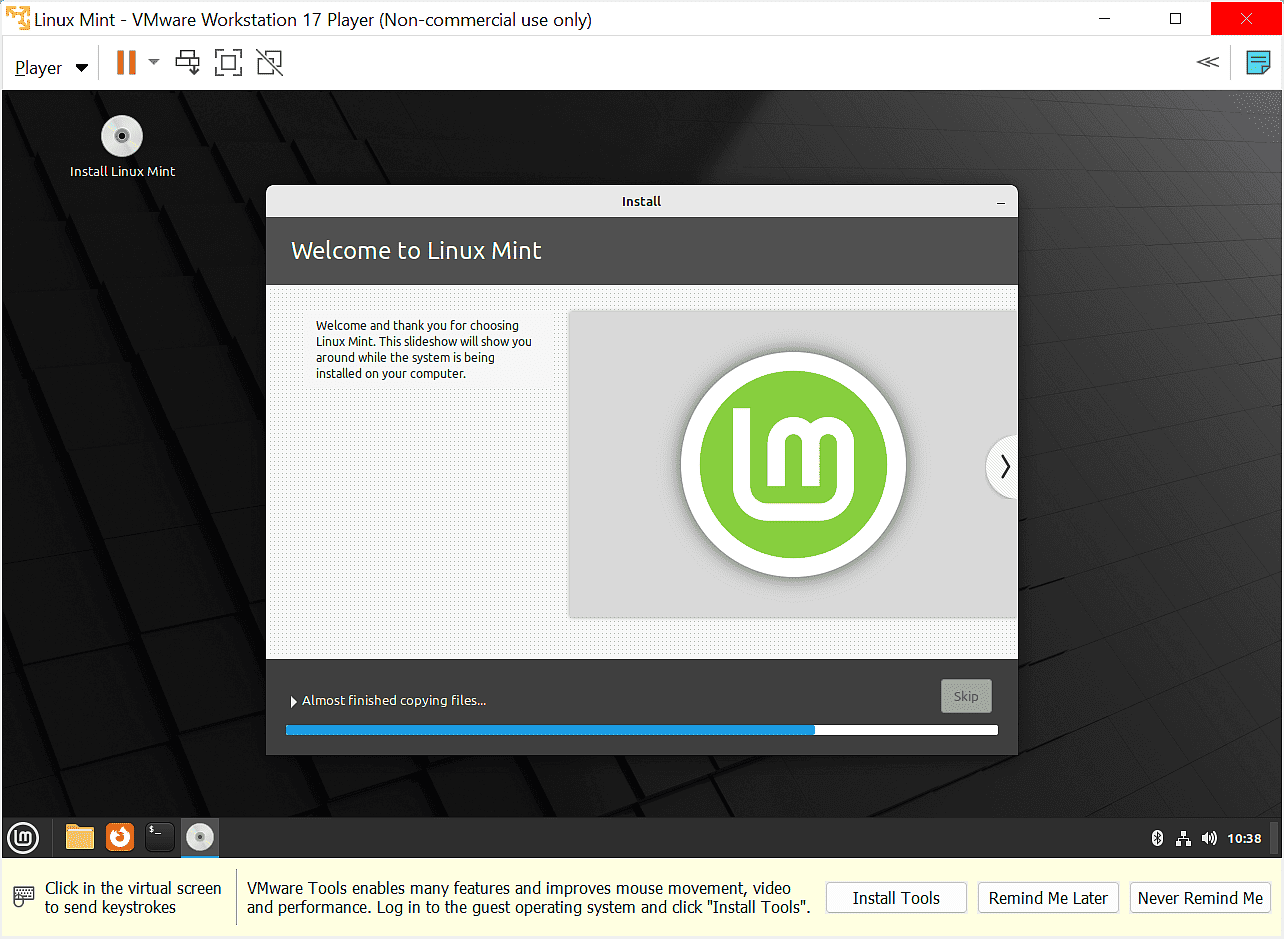The height and width of the screenshot is (939, 1284).
Task: Enter full screen mode via toolbar icon
Action: click(x=228, y=62)
